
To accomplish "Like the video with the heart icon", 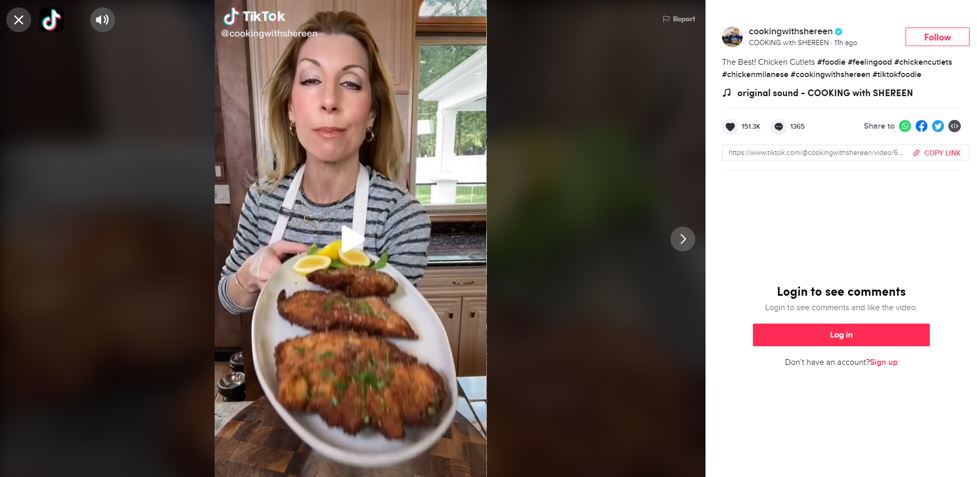I will pyautogui.click(x=730, y=127).
